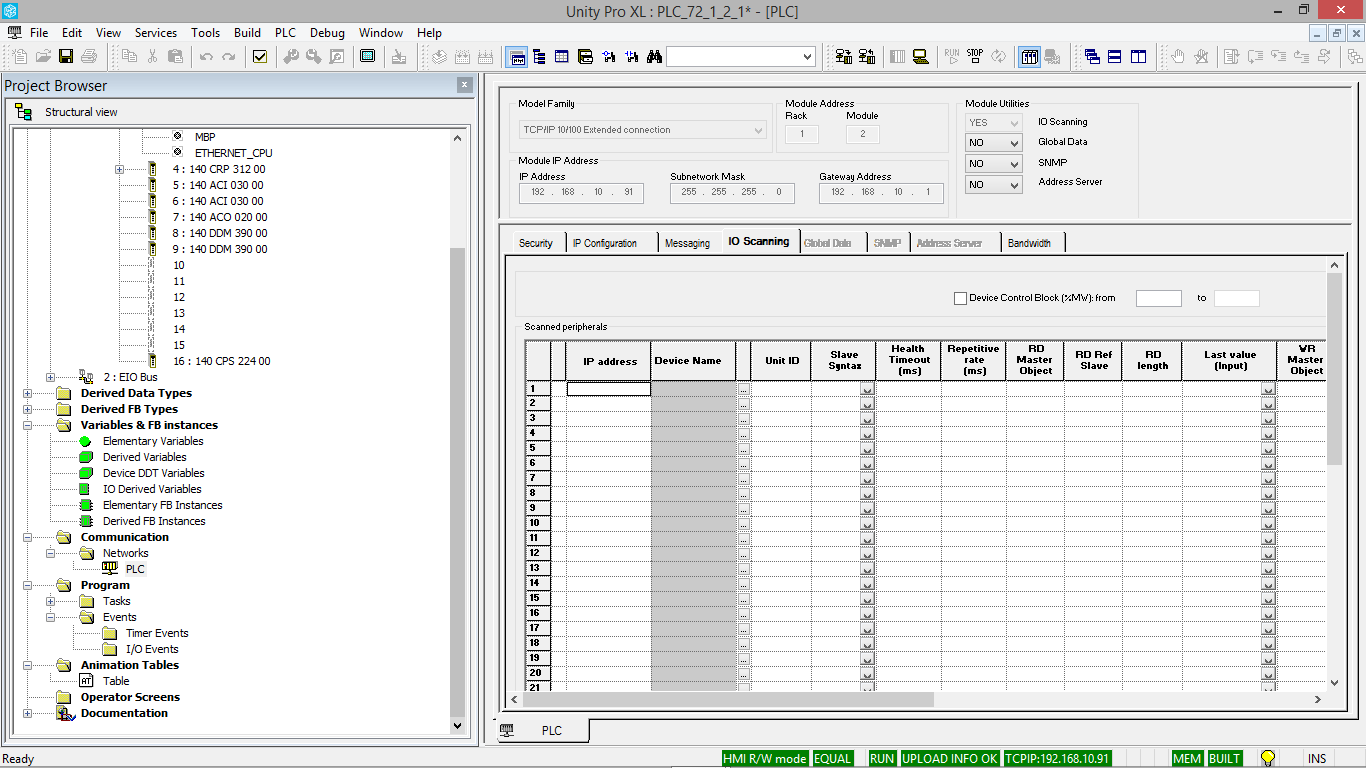Switch to the Messaging tab
This screenshot has height=768, width=1366.
688,241
